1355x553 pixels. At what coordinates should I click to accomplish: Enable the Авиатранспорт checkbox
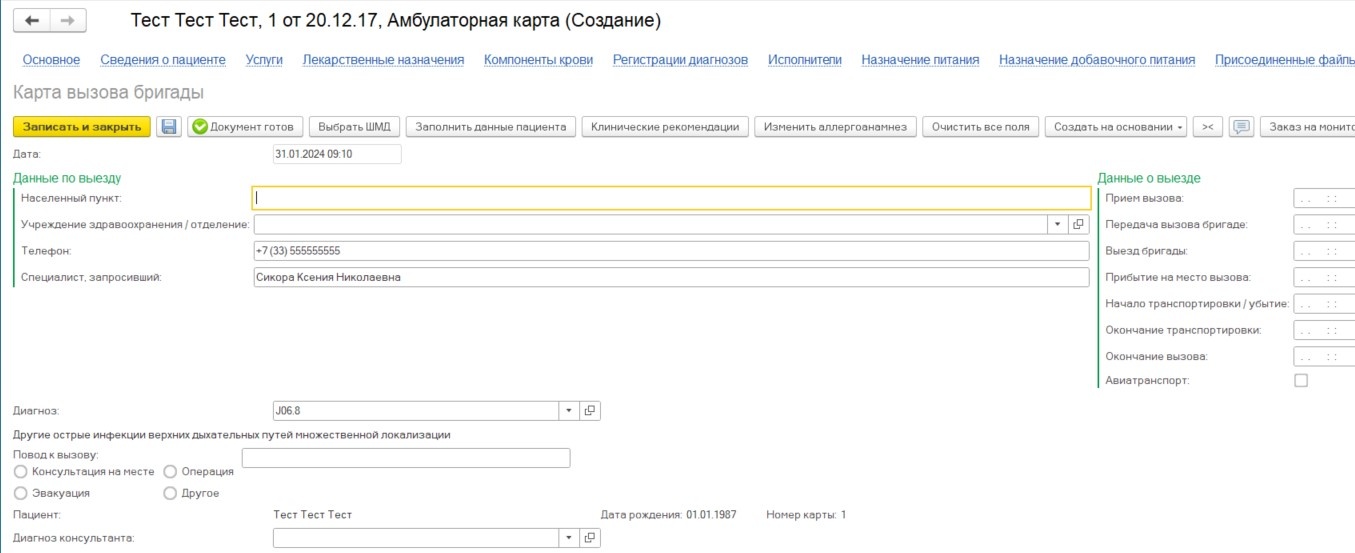[1301, 380]
